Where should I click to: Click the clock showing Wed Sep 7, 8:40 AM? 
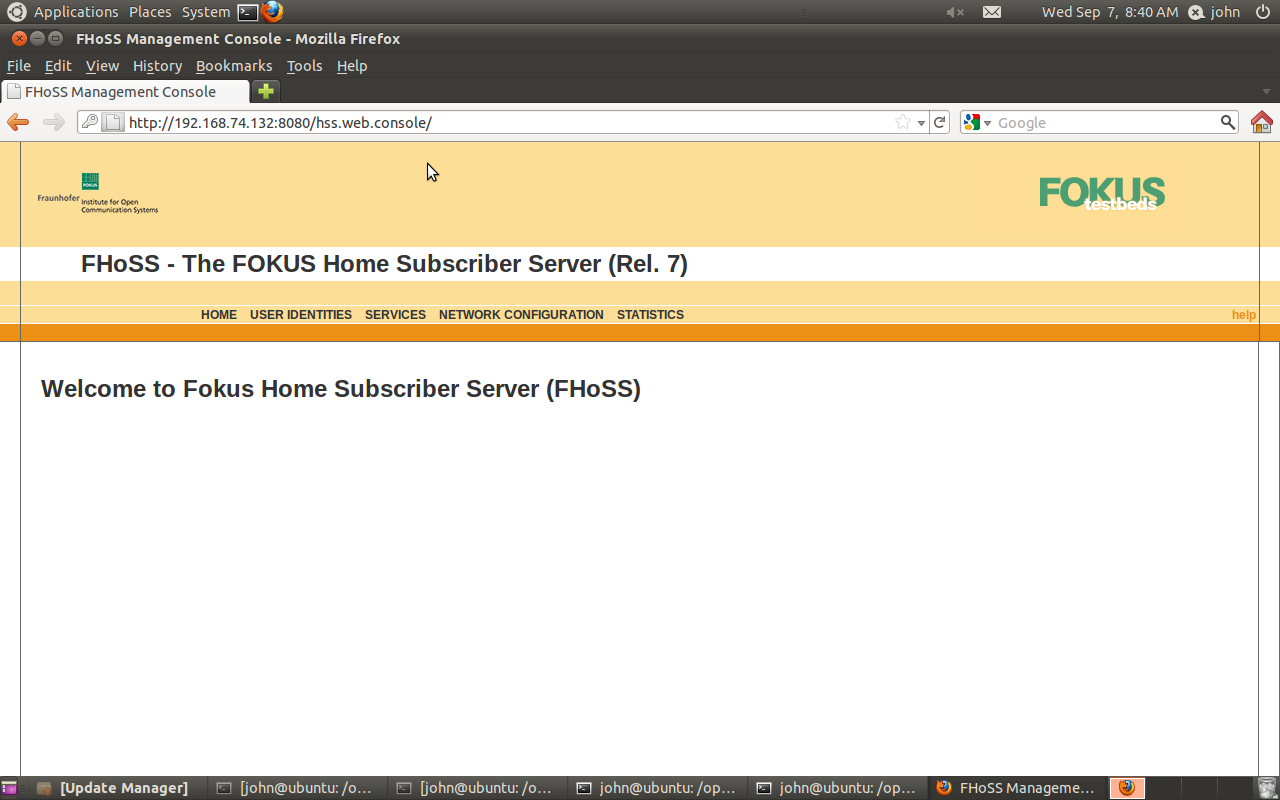click(x=1110, y=12)
